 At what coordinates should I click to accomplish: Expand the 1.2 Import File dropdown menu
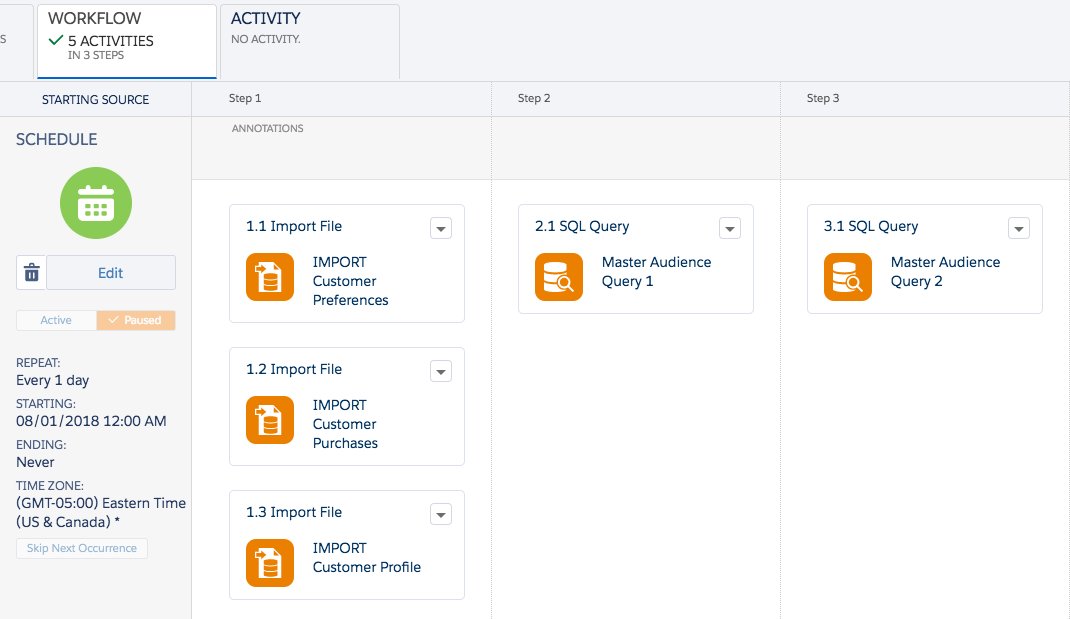[x=441, y=372]
